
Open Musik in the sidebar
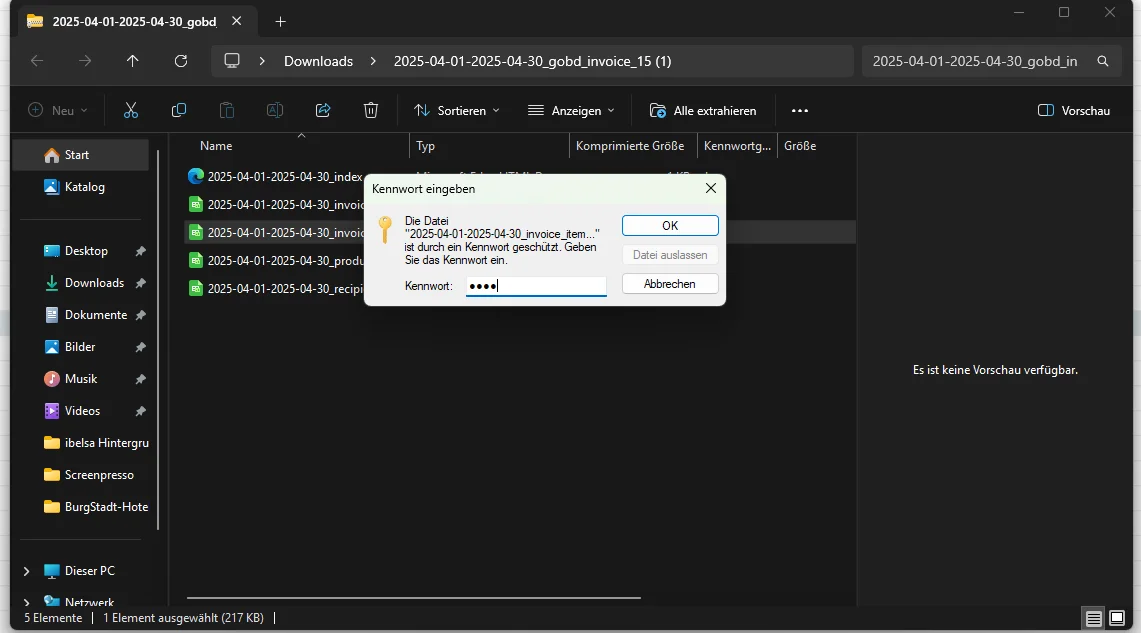point(81,379)
